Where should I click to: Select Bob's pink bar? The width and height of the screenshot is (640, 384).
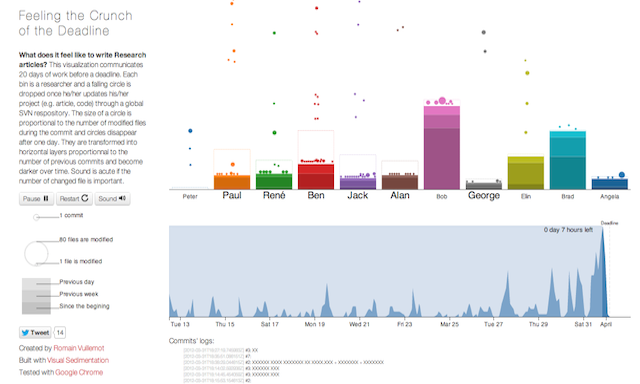pyautogui.click(x=442, y=147)
